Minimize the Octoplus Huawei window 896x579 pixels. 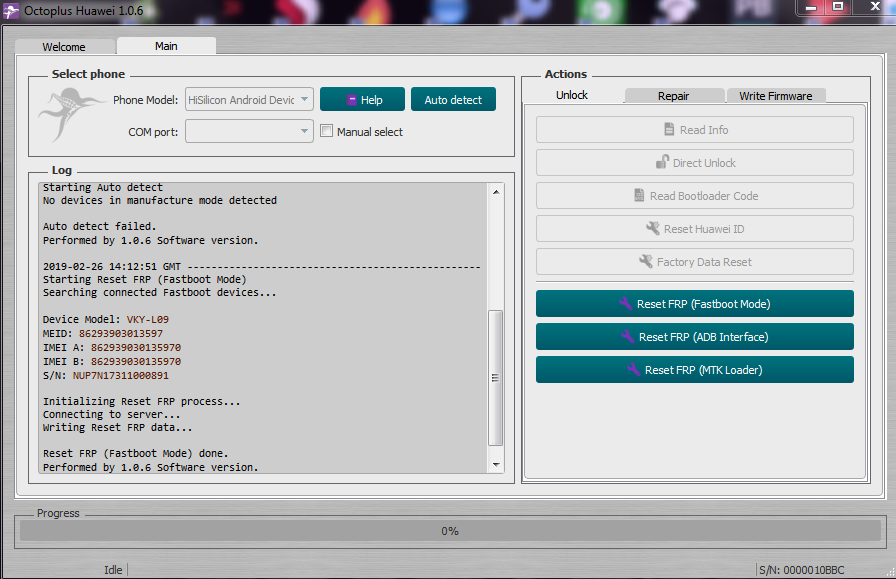coord(811,7)
